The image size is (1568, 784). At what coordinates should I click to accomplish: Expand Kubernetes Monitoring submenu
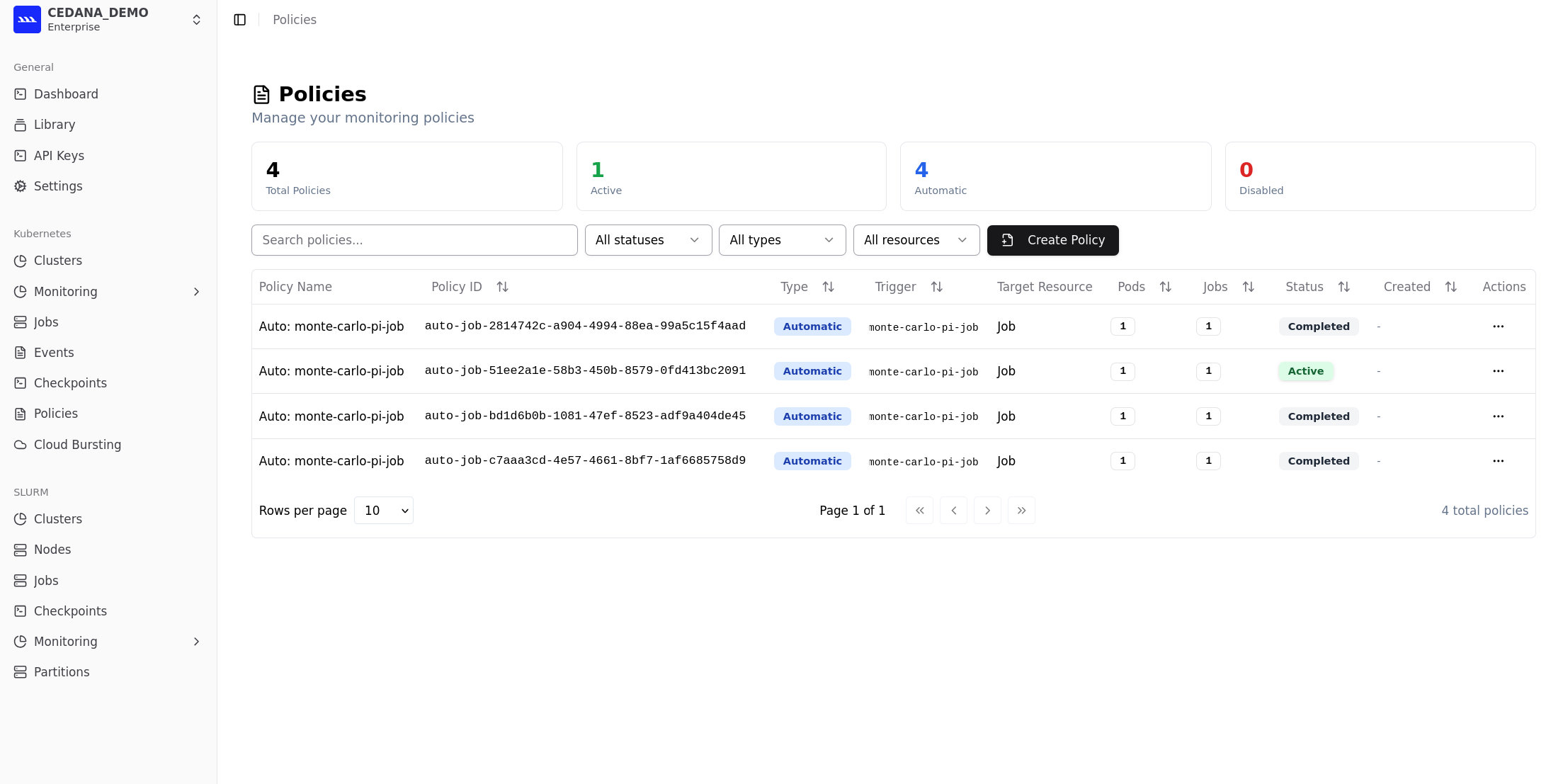tap(196, 292)
